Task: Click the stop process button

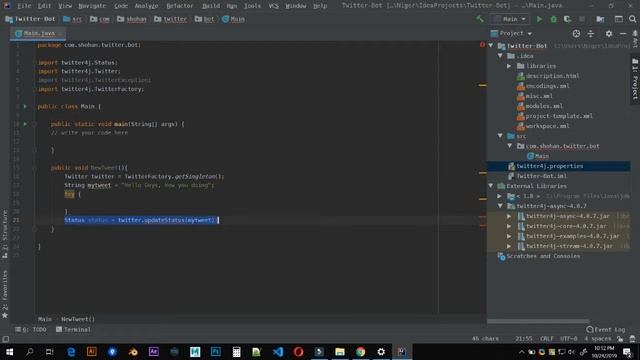Action: (582, 19)
